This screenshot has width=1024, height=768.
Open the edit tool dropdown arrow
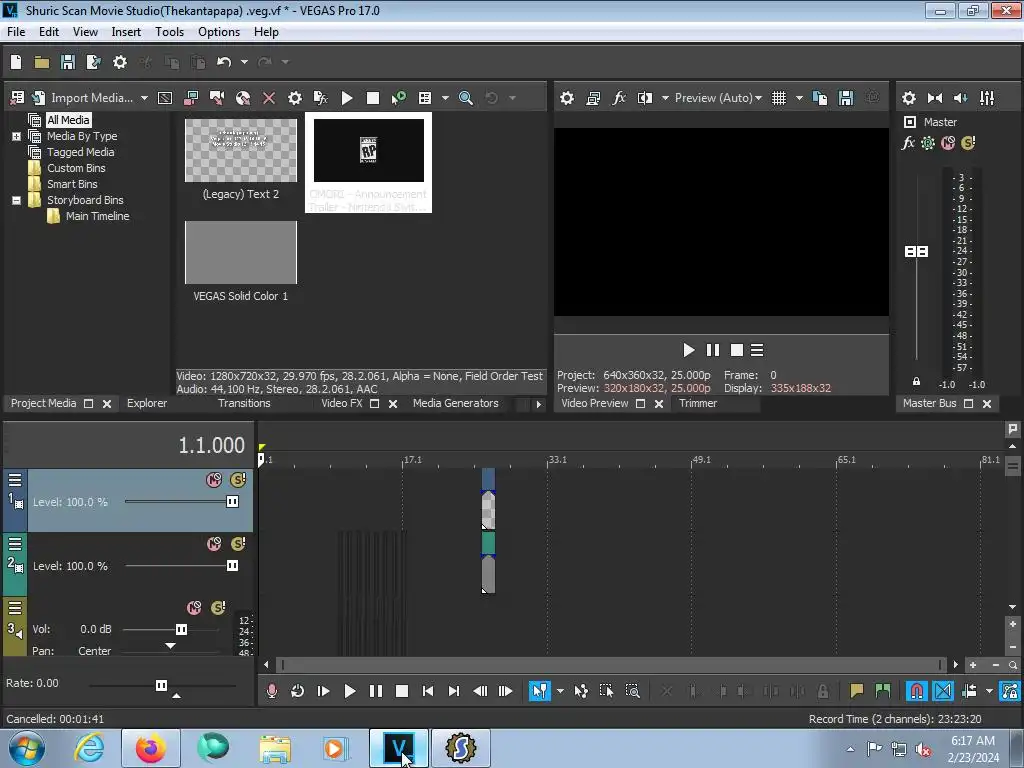(560, 691)
